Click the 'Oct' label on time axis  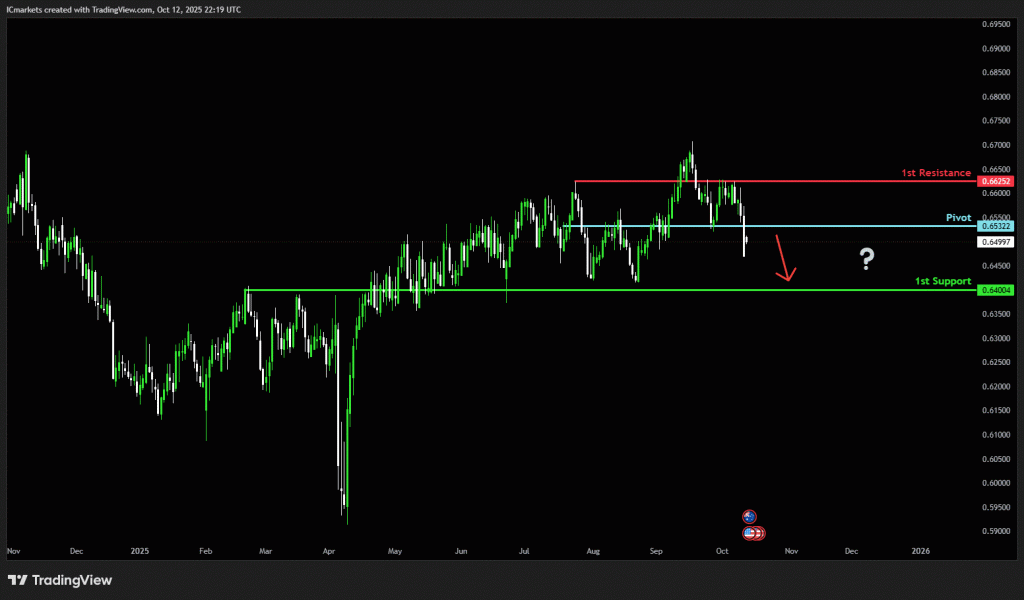(721, 550)
